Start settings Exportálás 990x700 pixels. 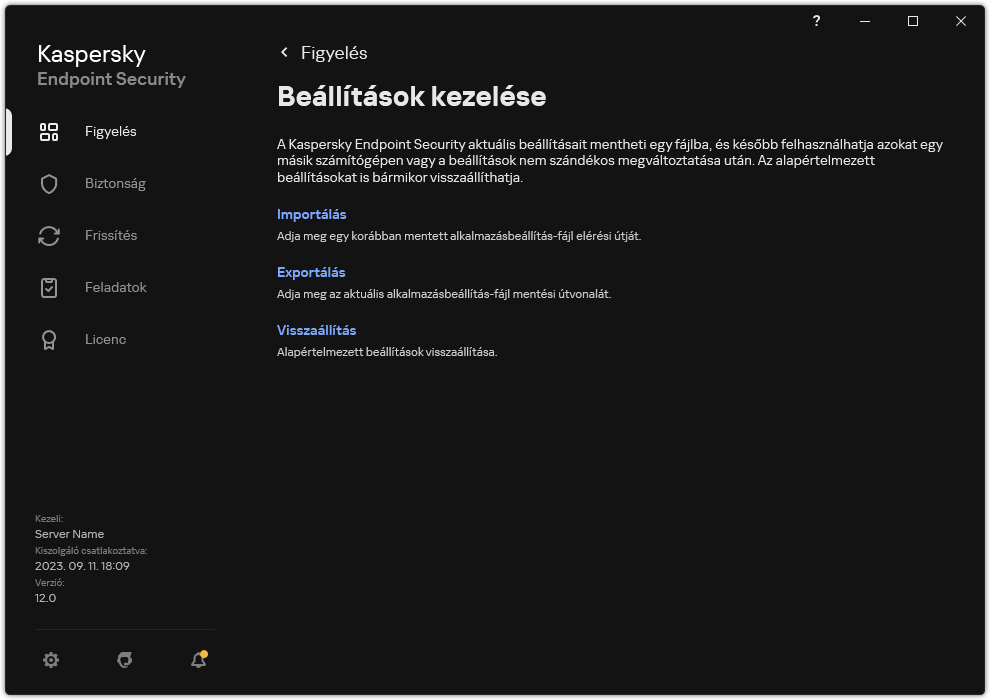point(309,272)
